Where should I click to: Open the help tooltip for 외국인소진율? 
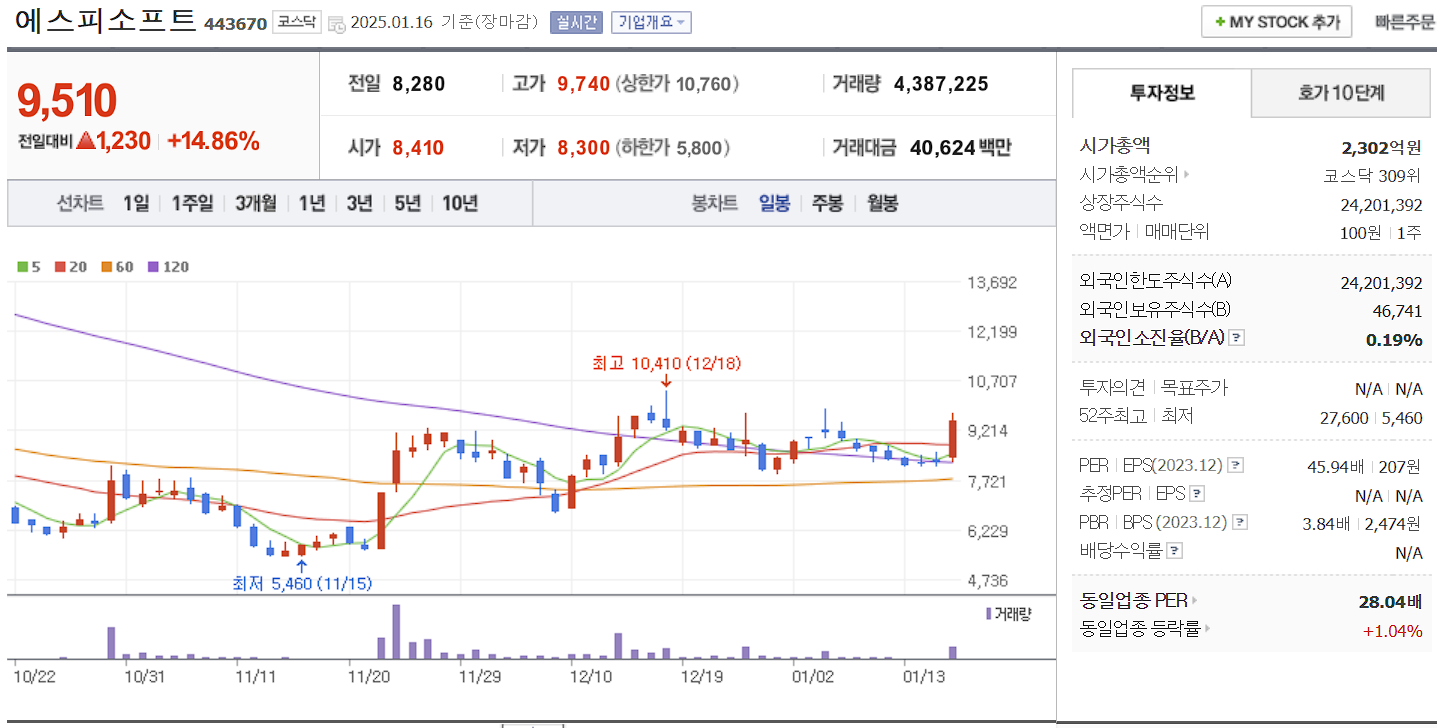click(x=1236, y=337)
